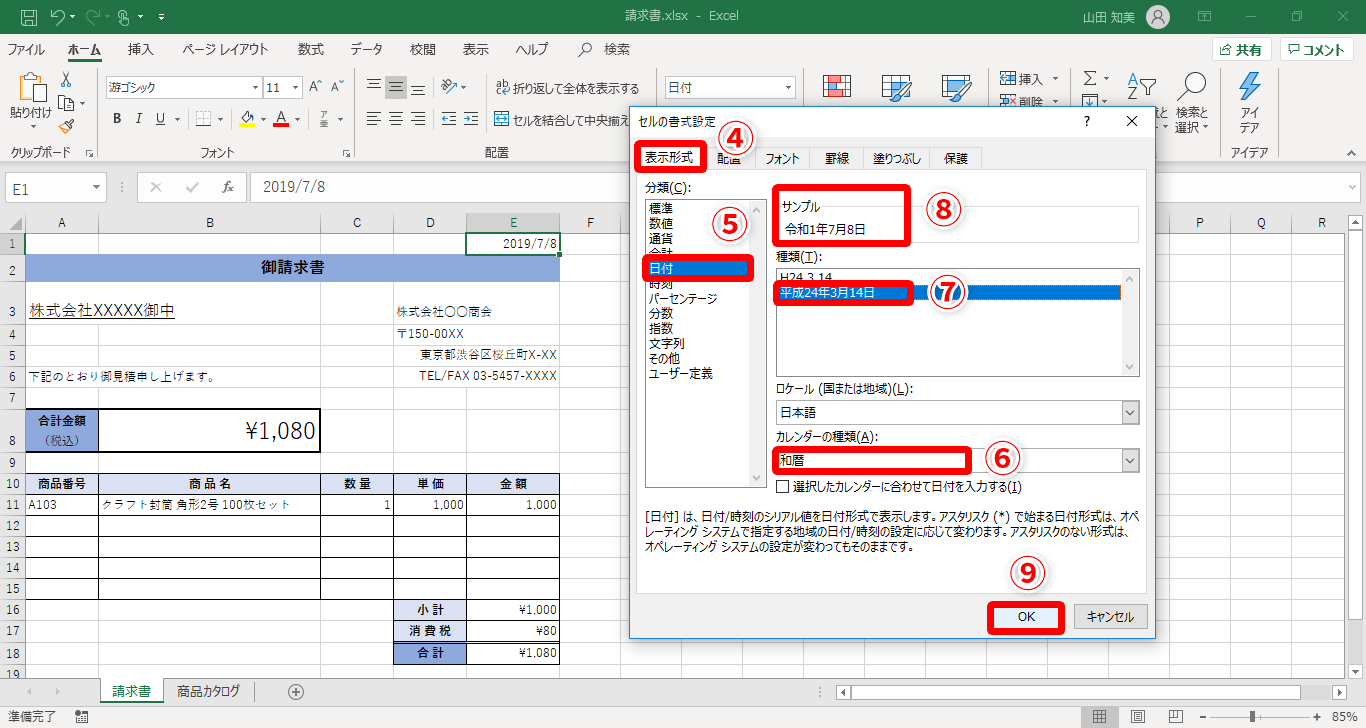
Task: Switch to the Data (データ) ribbon tab
Action: (366, 49)
